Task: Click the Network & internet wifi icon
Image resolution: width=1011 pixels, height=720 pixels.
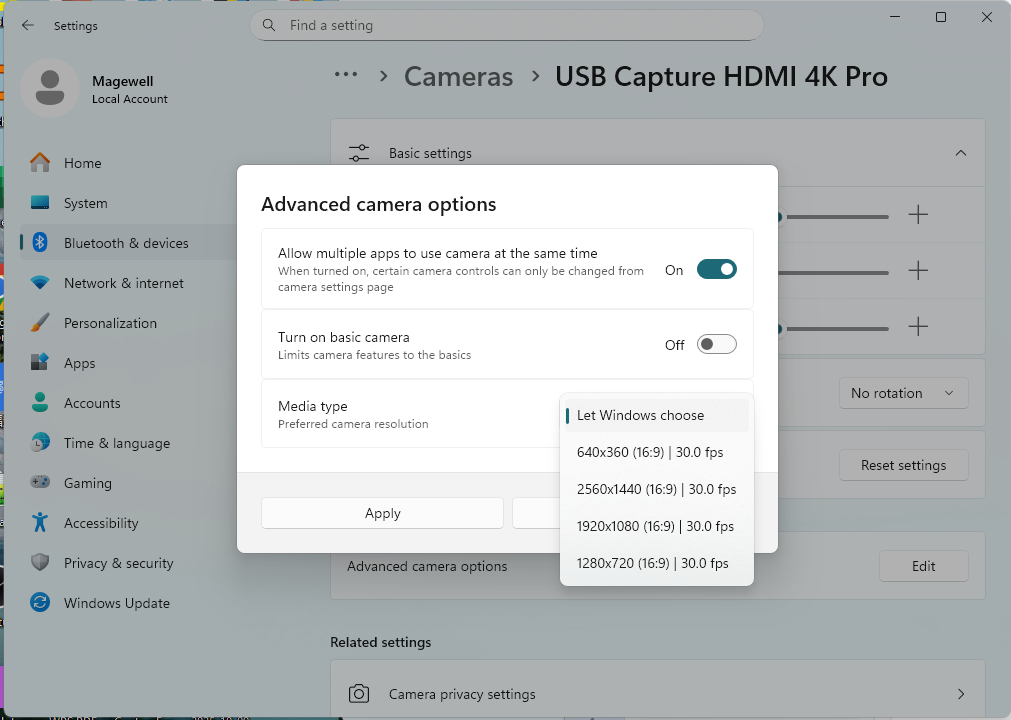Action: (40, 283)
